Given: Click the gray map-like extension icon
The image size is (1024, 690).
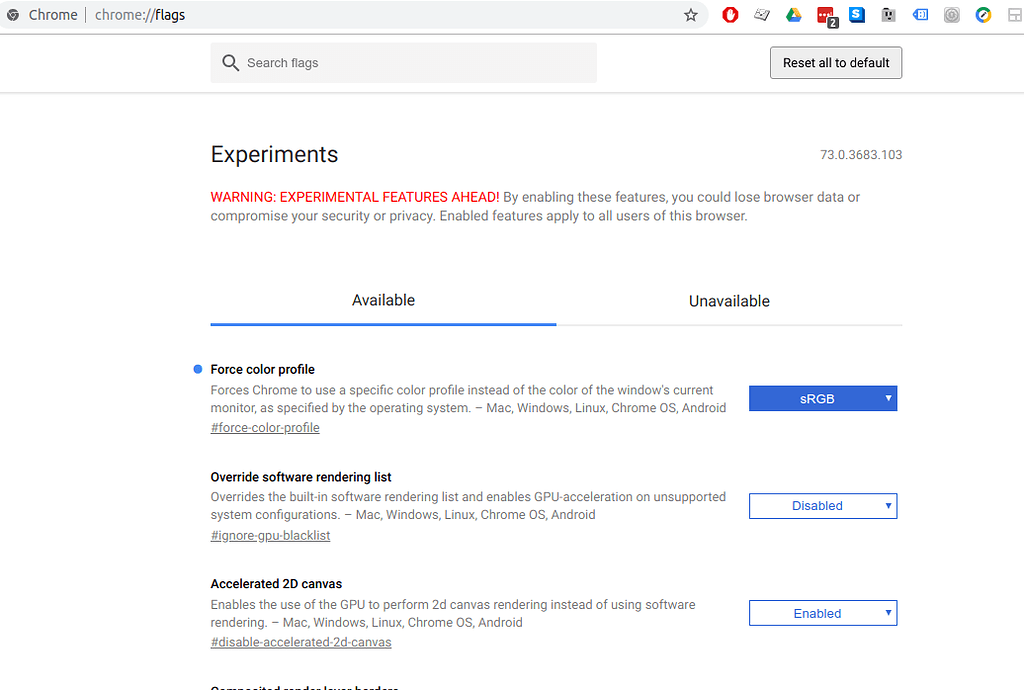Looking at the screenshot, I should [761, 14].
